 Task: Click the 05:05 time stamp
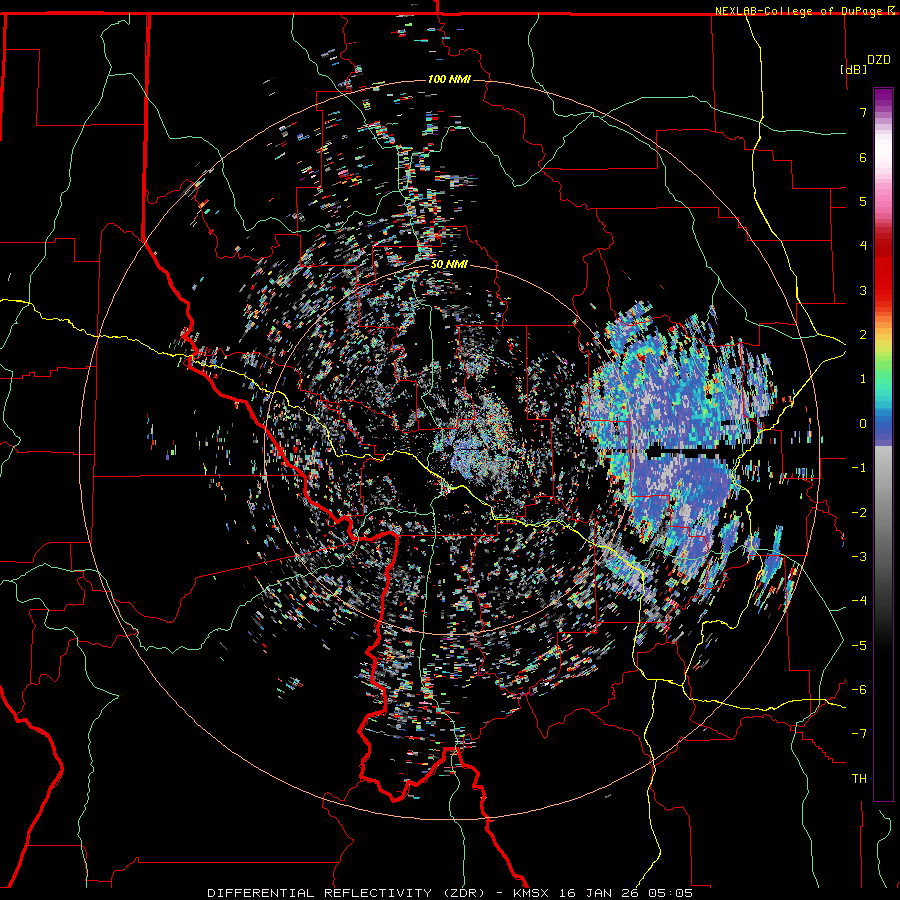click(x=669, y=893)
